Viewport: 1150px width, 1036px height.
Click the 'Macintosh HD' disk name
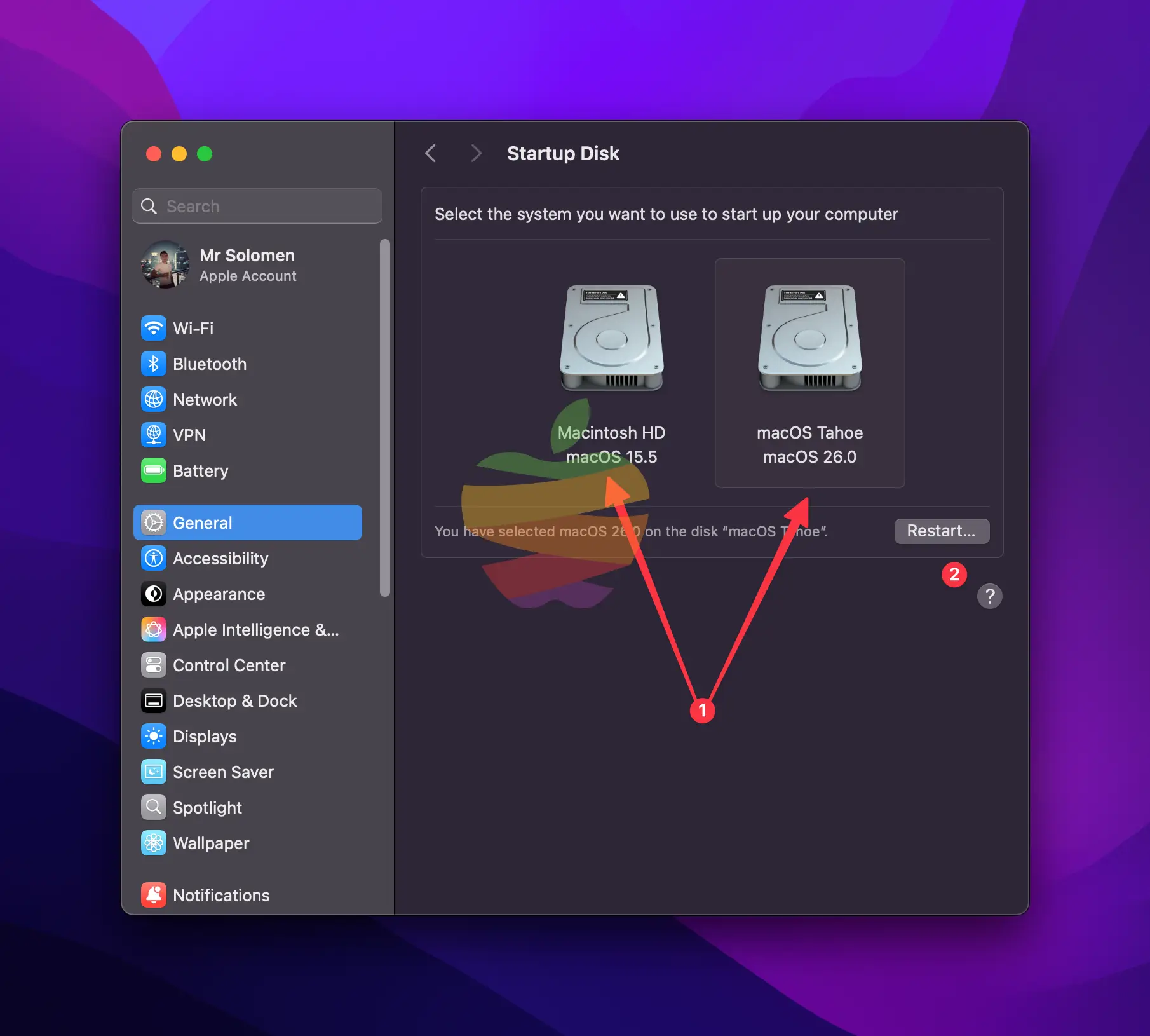coord(611,433)
